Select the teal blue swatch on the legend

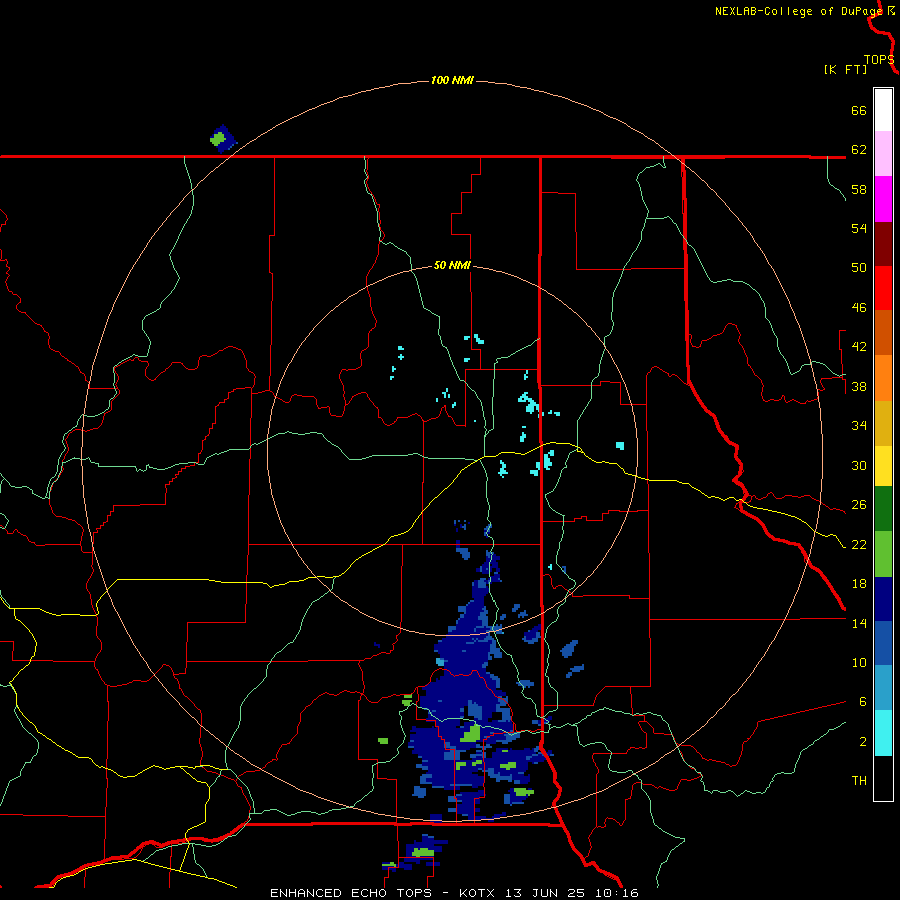tap(883, 688)
